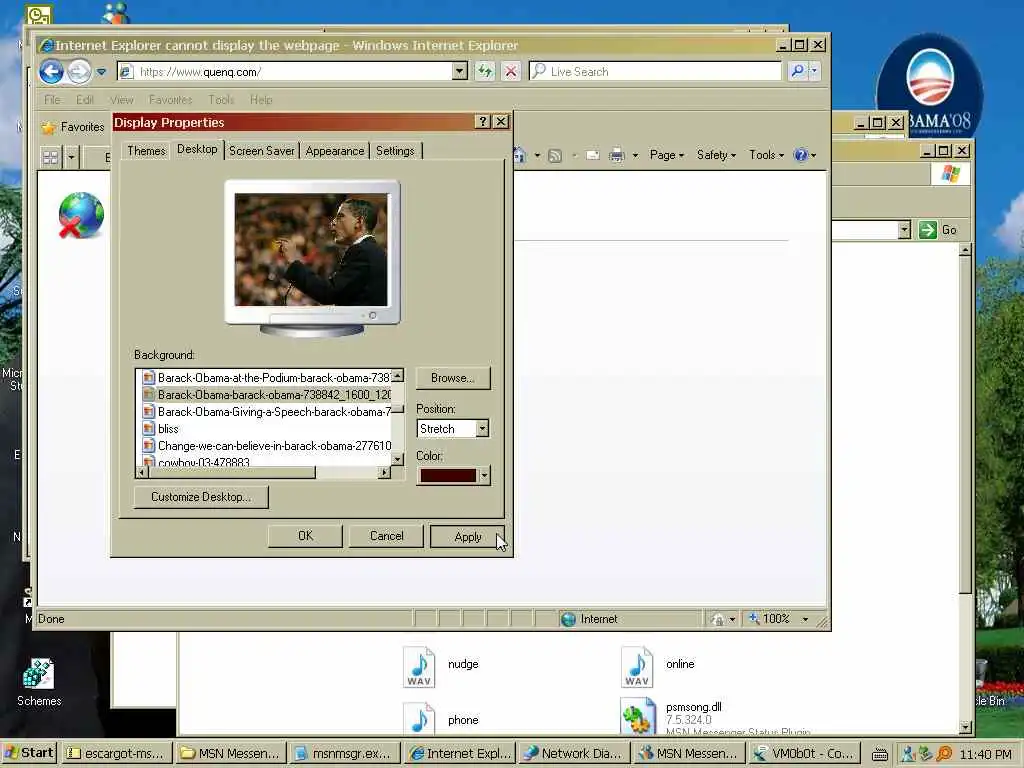The height and width of the screenshot is (768, 1024).
Task: Expand the IE address bar dropdown
Action: [460, 71]
